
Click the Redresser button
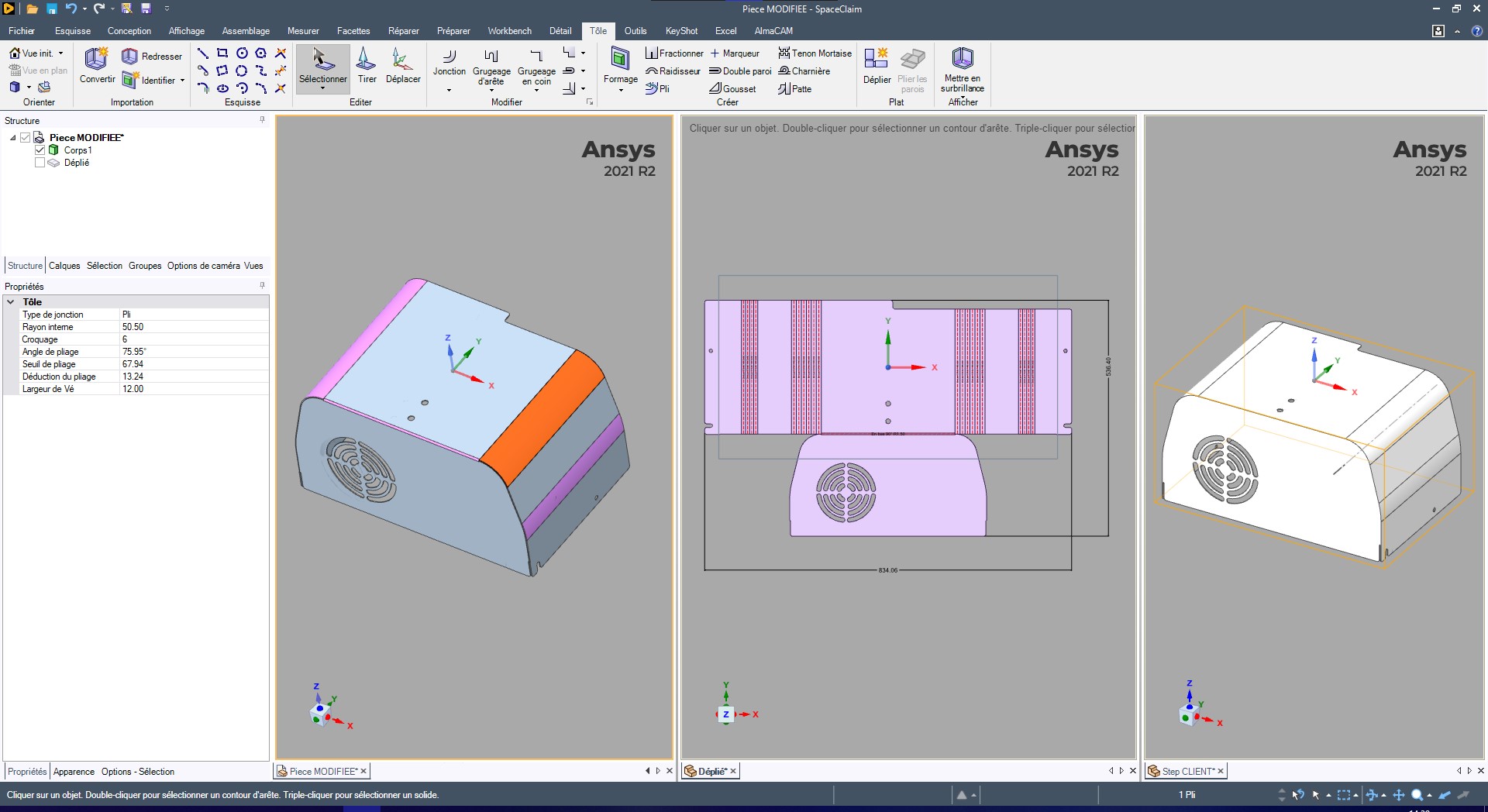point(153,57)
